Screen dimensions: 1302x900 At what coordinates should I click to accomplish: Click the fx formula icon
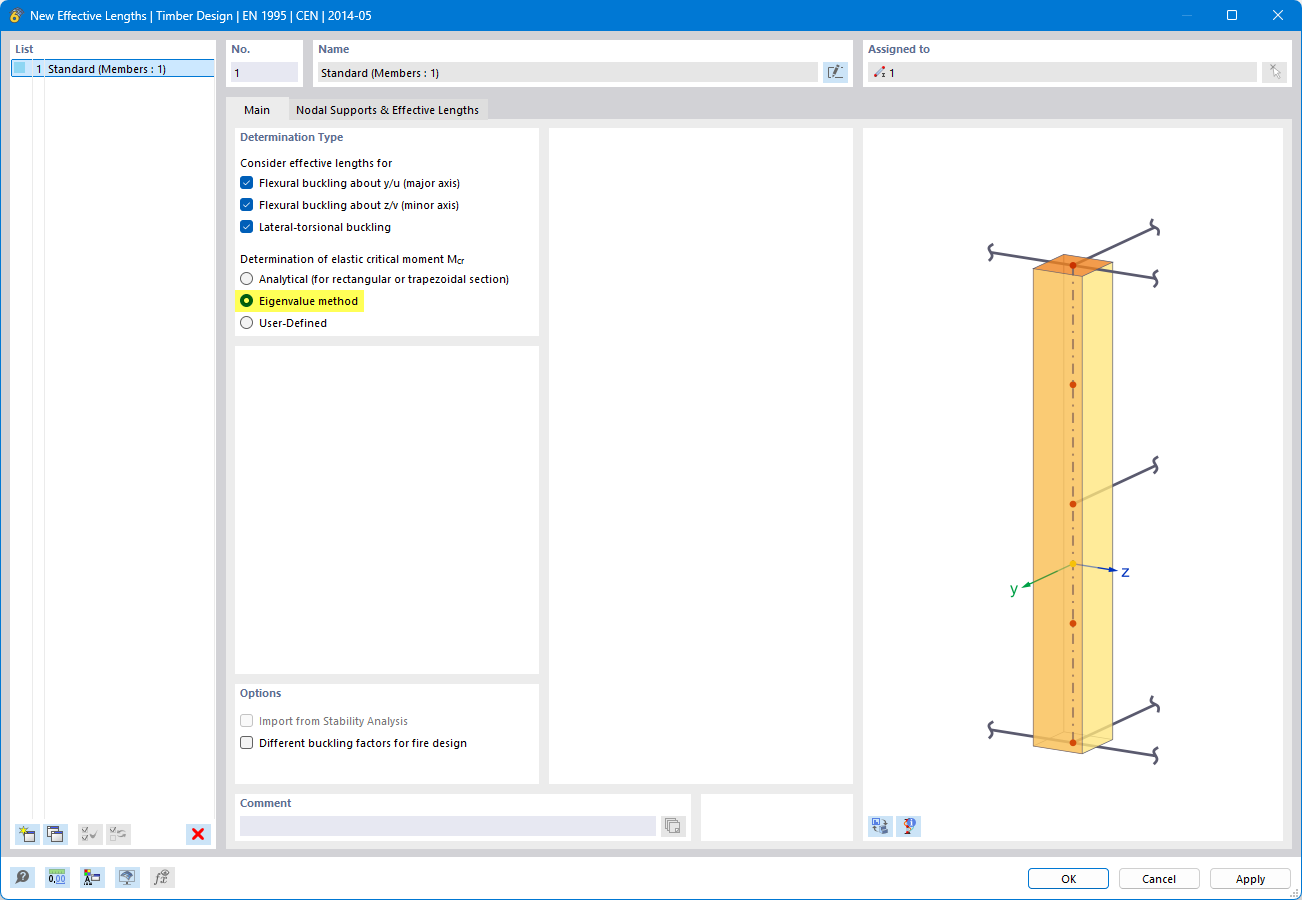click(x=162, y=878)
